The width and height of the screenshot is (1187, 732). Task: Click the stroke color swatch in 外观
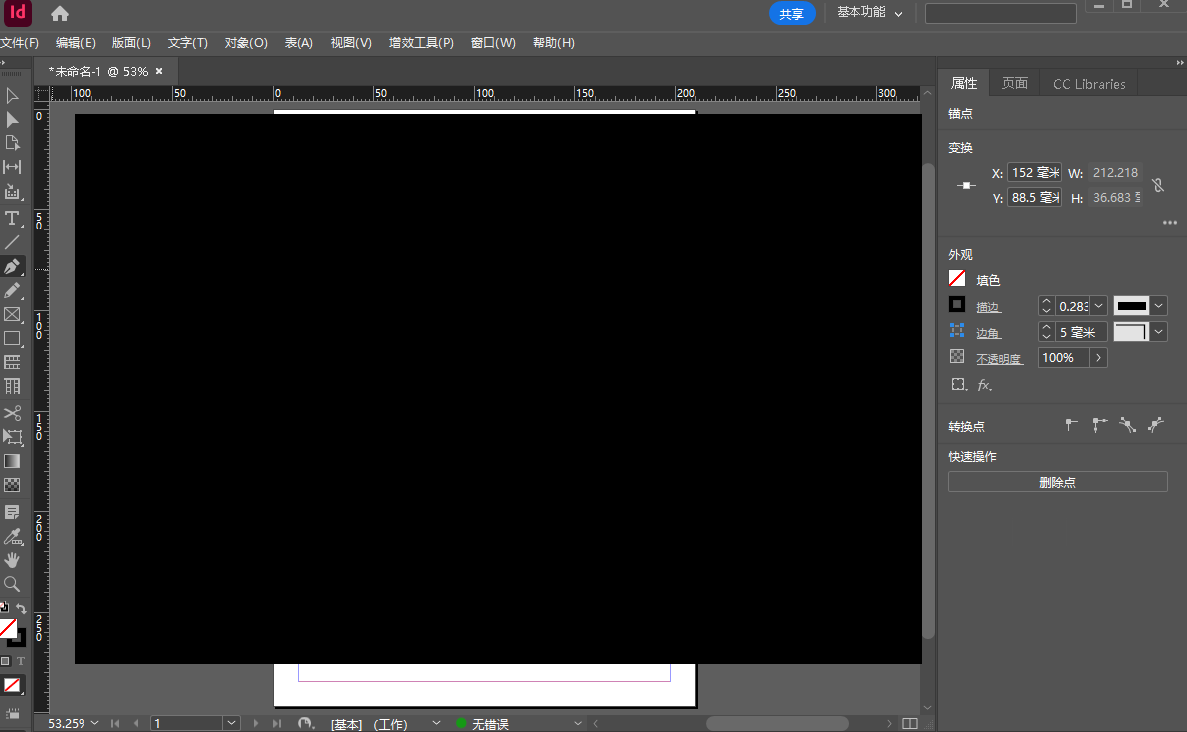point(957,304)
